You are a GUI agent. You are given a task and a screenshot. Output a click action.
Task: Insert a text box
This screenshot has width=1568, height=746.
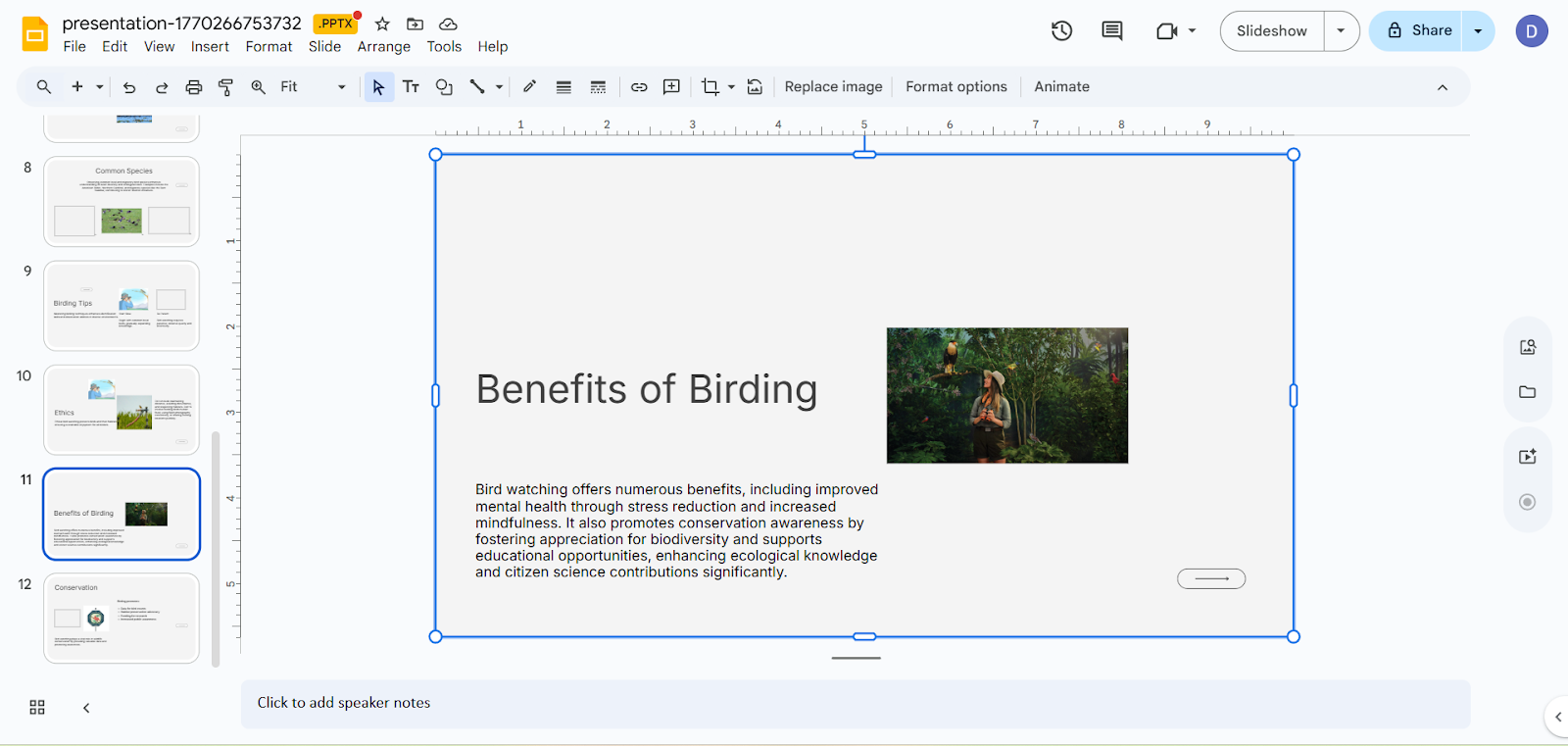(x=412, y=87)
